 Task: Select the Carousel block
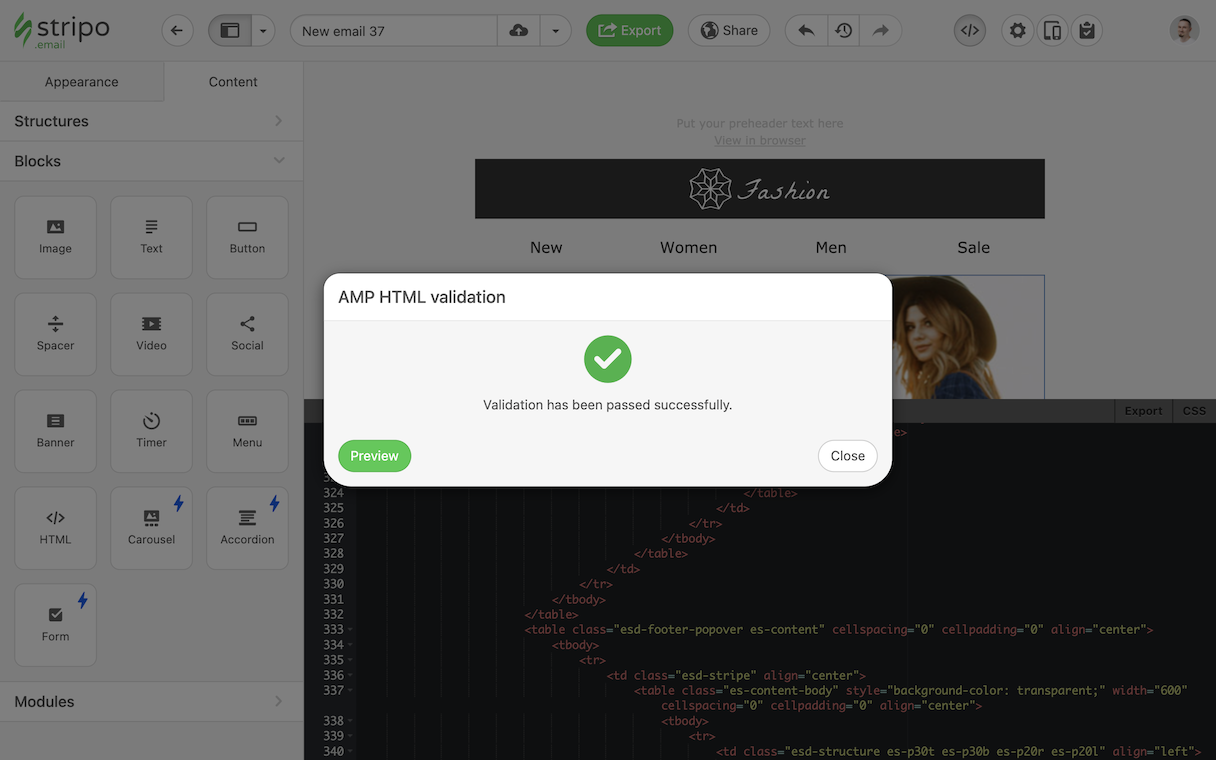[x=151, y=528]
